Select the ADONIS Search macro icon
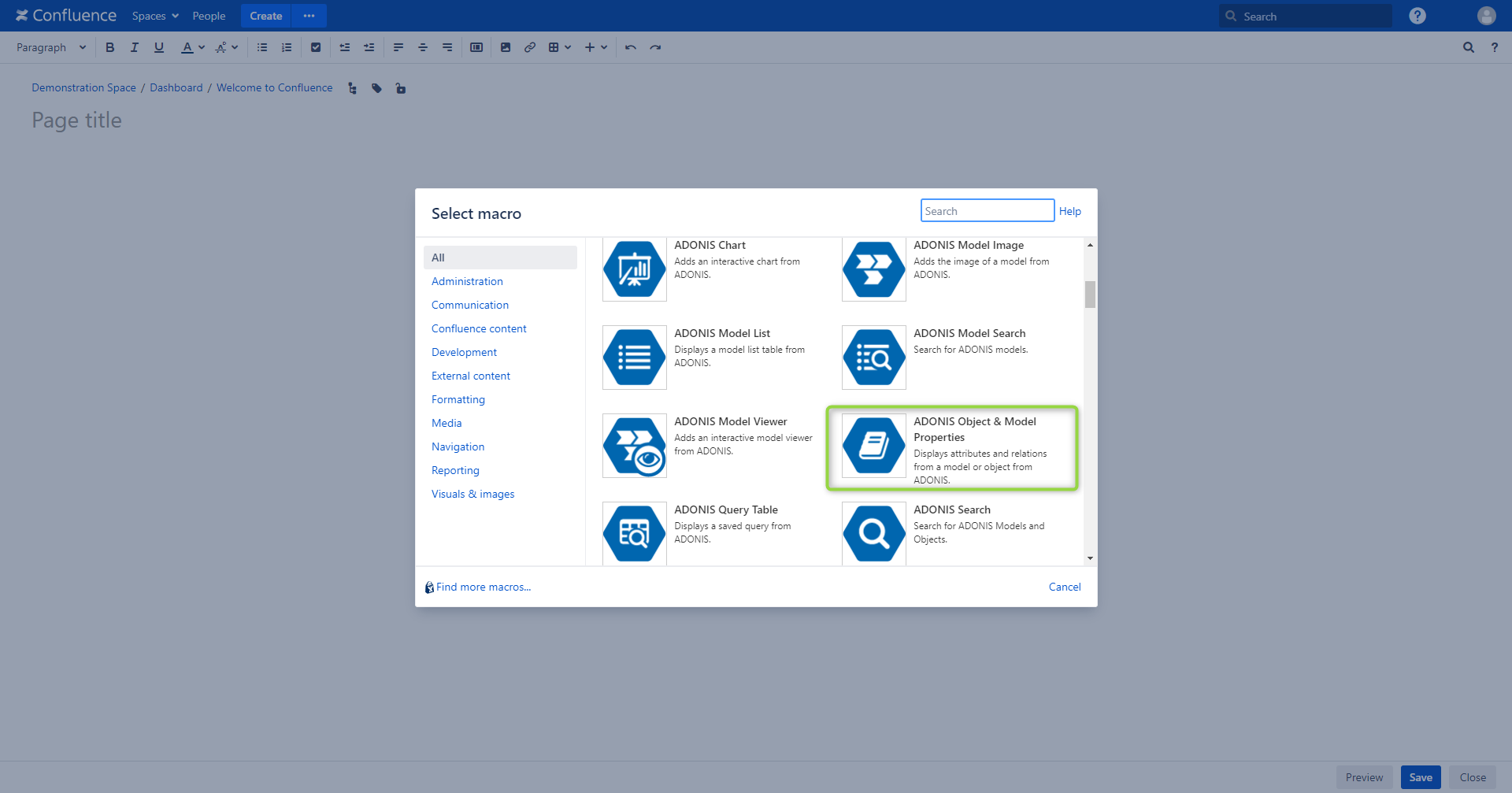This screenshot has width=1512, height=793. pos(874,534)
